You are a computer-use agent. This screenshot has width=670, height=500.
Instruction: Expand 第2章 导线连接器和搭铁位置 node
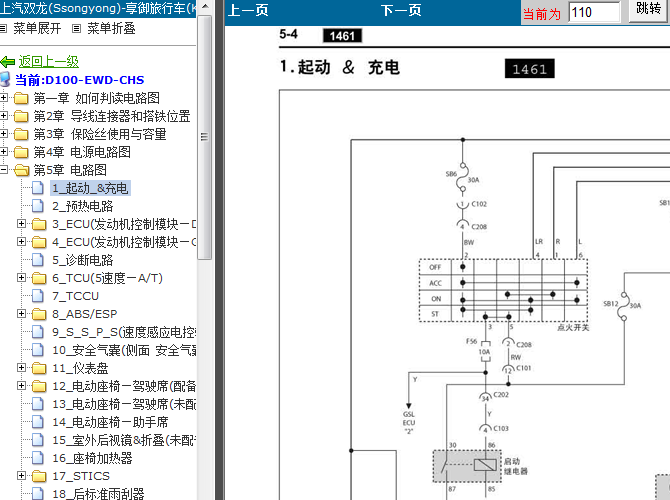(3, 115)
